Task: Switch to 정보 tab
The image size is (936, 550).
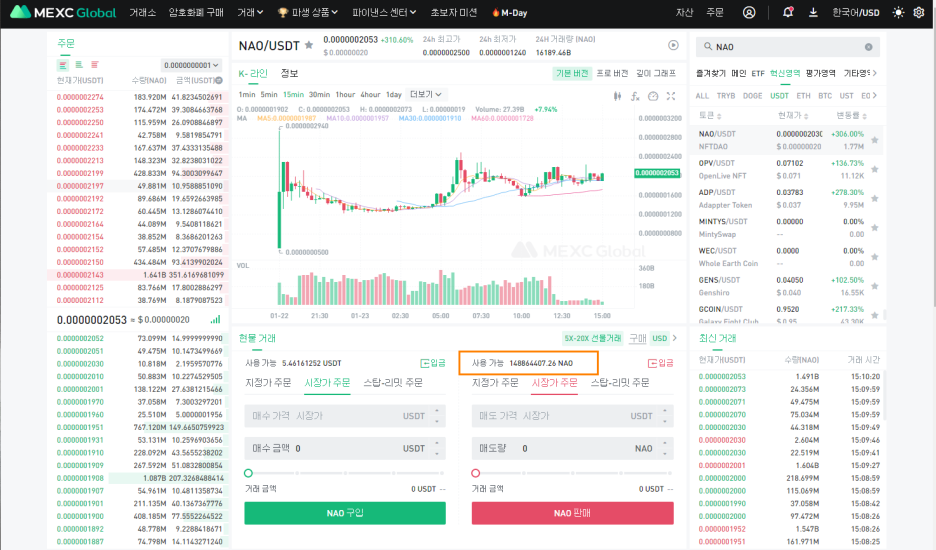Action: click(289, 73)
